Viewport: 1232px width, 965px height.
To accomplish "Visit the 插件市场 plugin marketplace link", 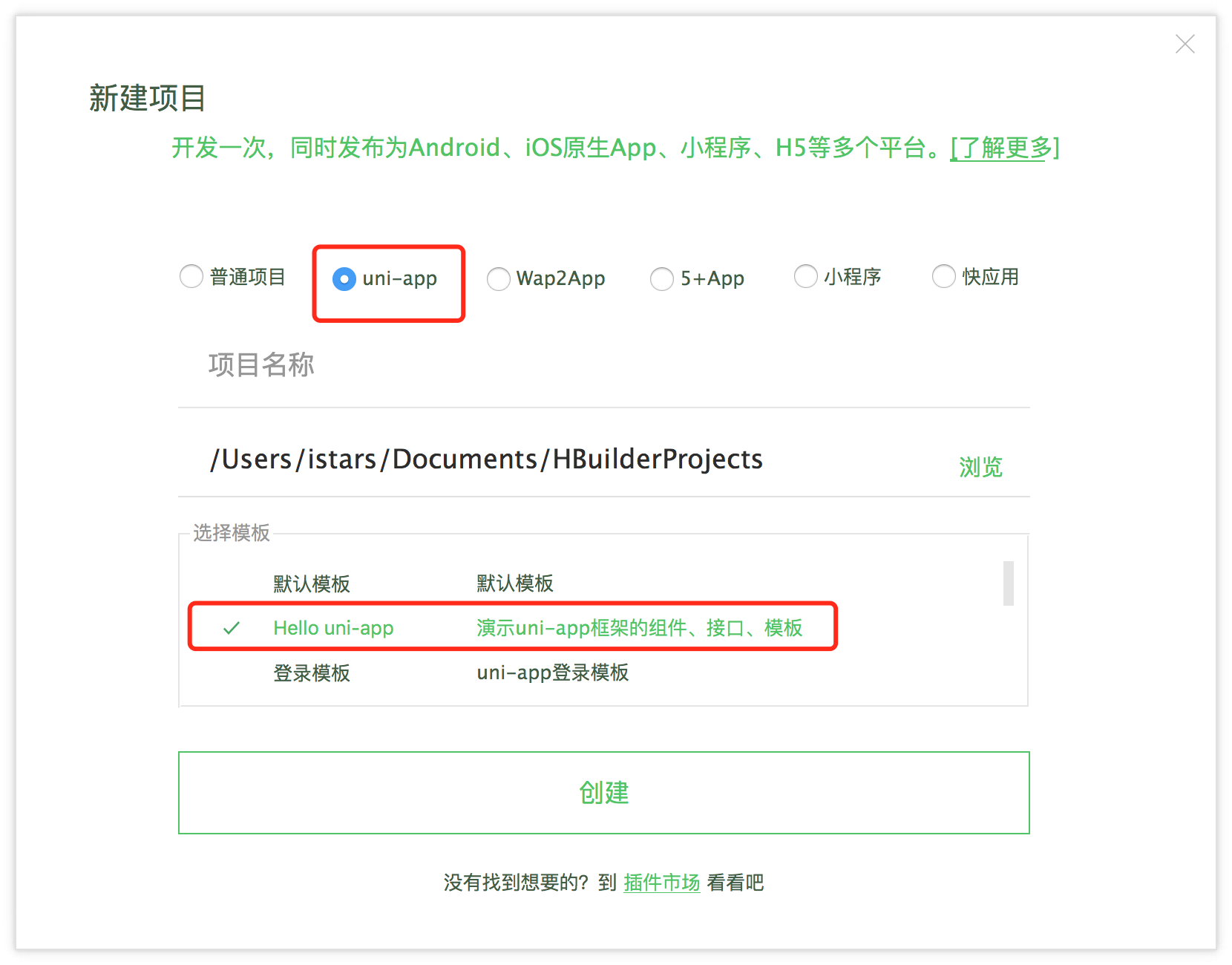I will (661, 883).
